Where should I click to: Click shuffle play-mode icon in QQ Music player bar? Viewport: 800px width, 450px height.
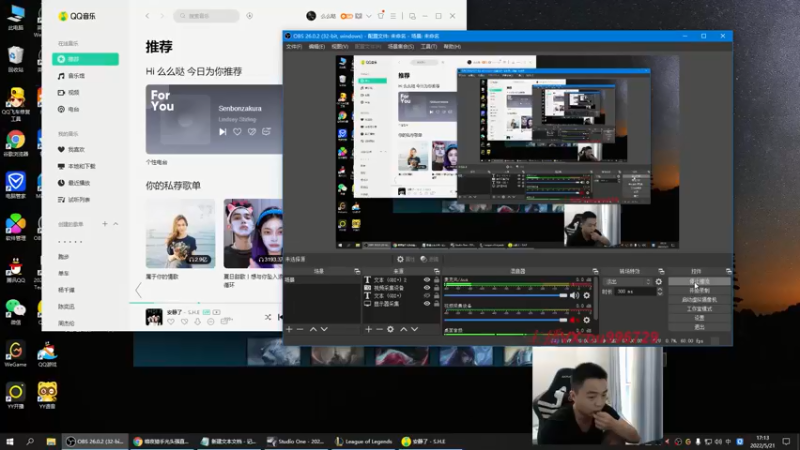click(268, 317)
